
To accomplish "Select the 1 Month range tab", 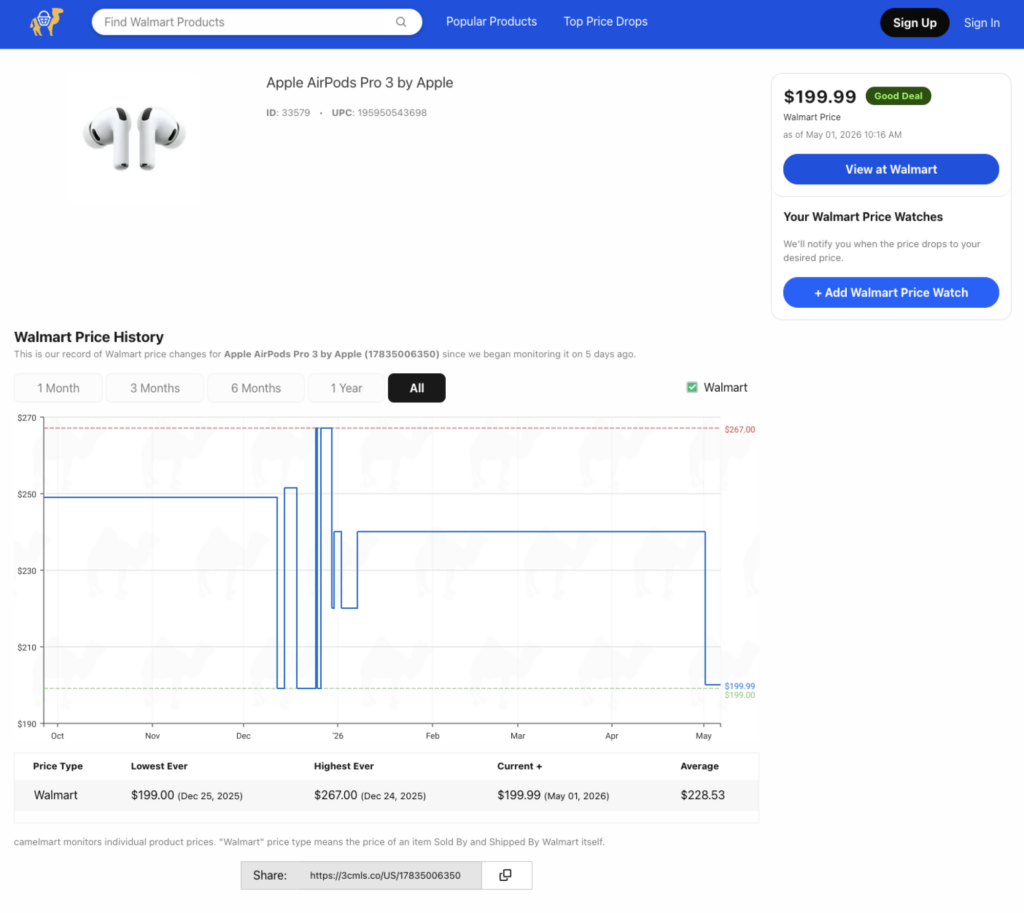I will pos(58,388).
